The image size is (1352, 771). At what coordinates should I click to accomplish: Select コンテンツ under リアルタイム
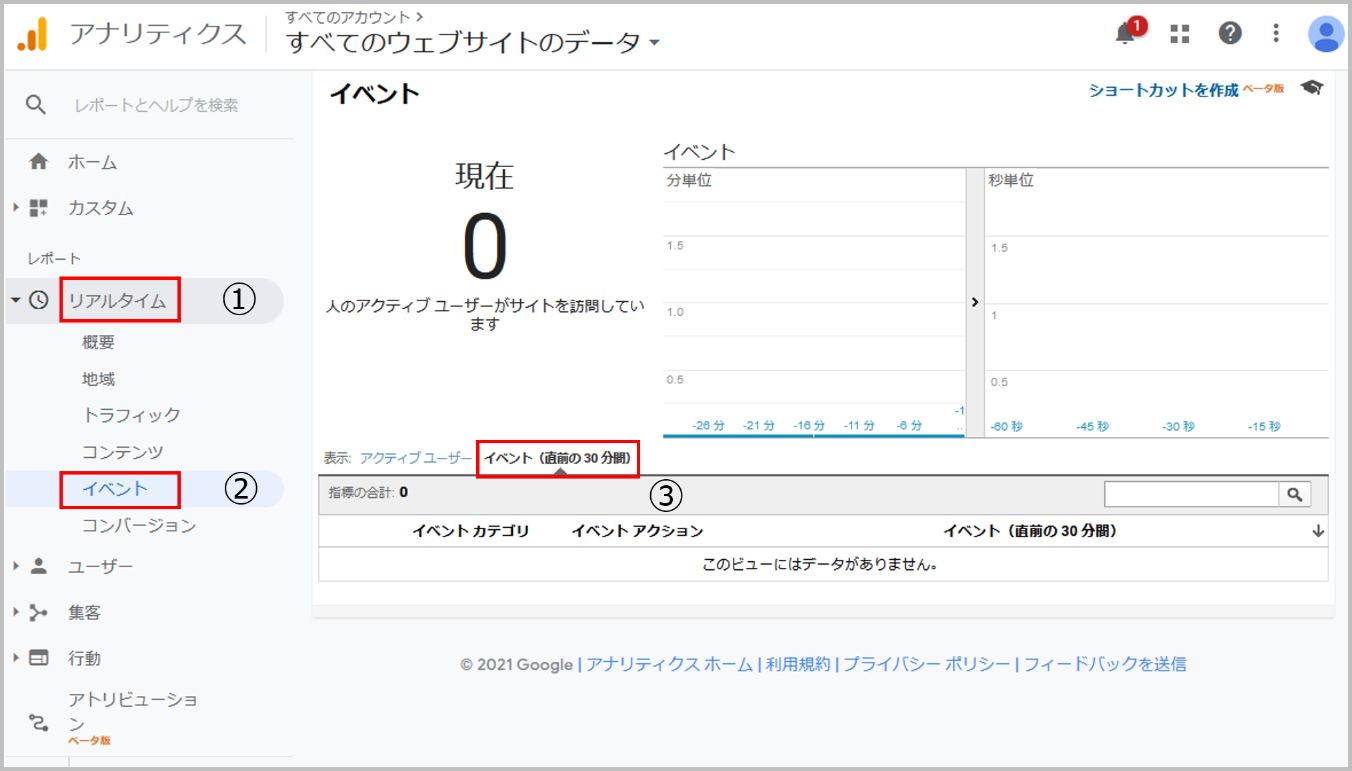123,452
